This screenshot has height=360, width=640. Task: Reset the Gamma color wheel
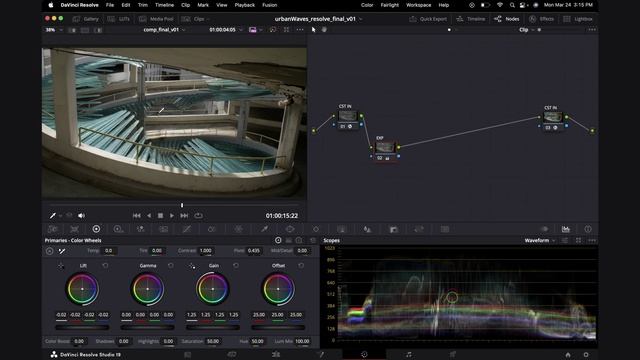[171, 266]
